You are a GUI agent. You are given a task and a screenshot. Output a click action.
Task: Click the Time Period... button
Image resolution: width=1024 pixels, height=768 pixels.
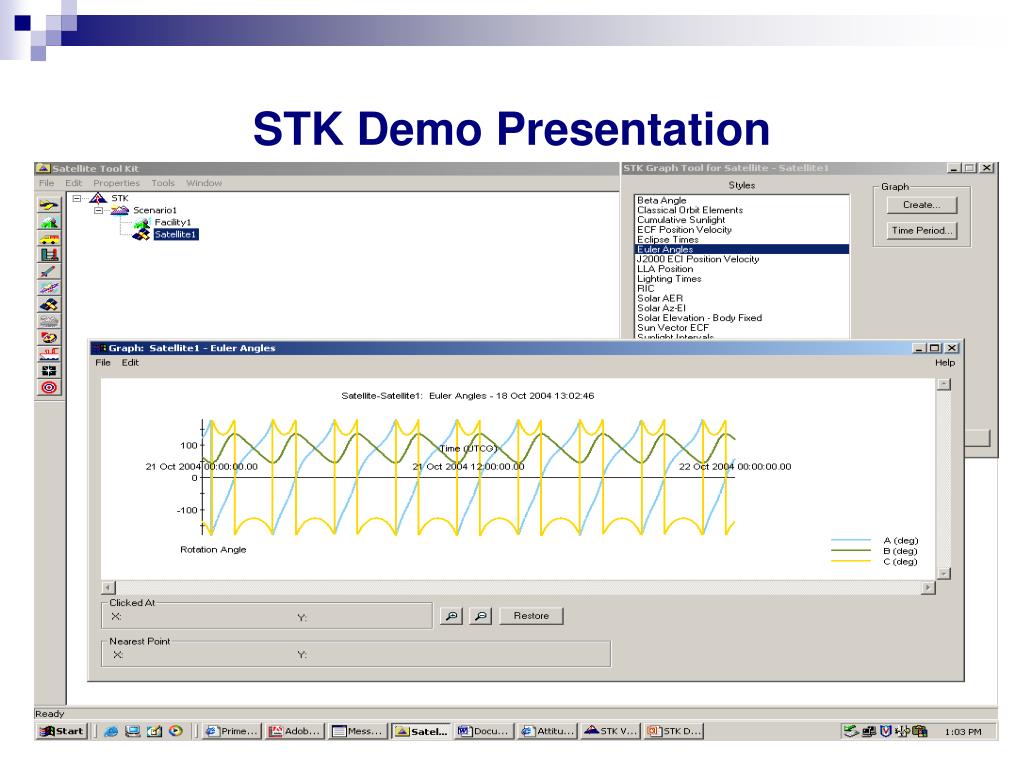921,231
